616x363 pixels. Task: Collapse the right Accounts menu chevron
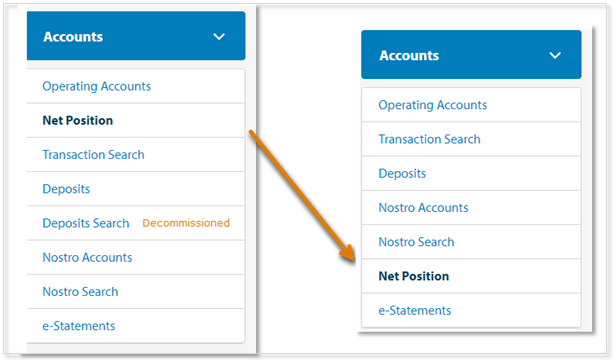click(555, 55)
